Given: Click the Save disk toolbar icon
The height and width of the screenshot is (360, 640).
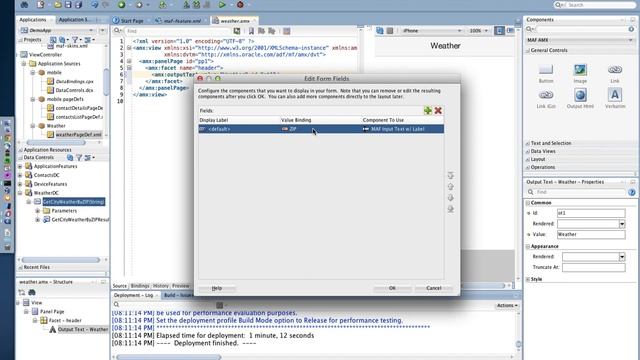Looking at the screenshot, I should (x=68, y=4).
